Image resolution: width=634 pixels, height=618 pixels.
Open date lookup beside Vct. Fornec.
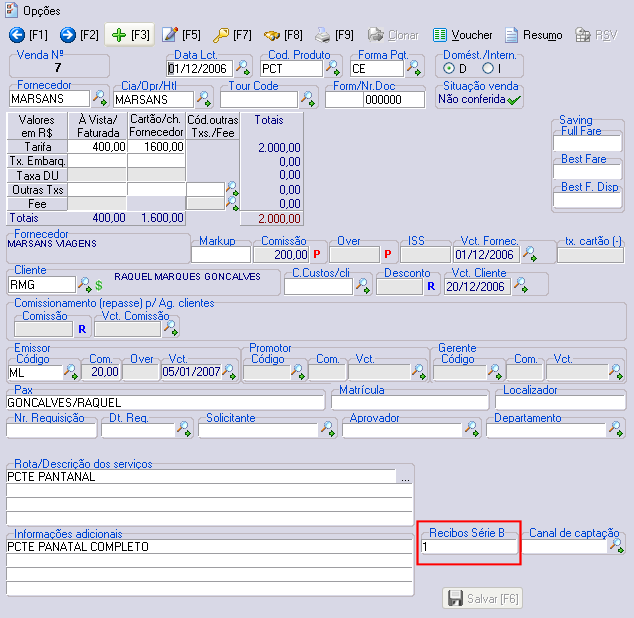[x=530, y=254]
